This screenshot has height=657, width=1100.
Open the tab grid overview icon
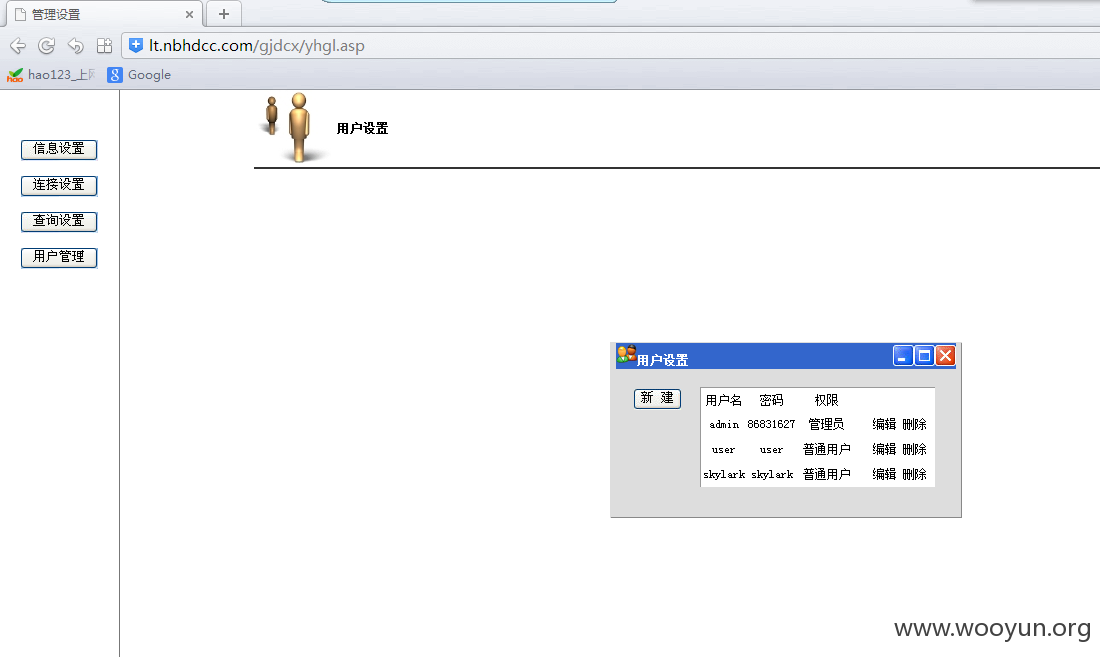coord(105,46)
